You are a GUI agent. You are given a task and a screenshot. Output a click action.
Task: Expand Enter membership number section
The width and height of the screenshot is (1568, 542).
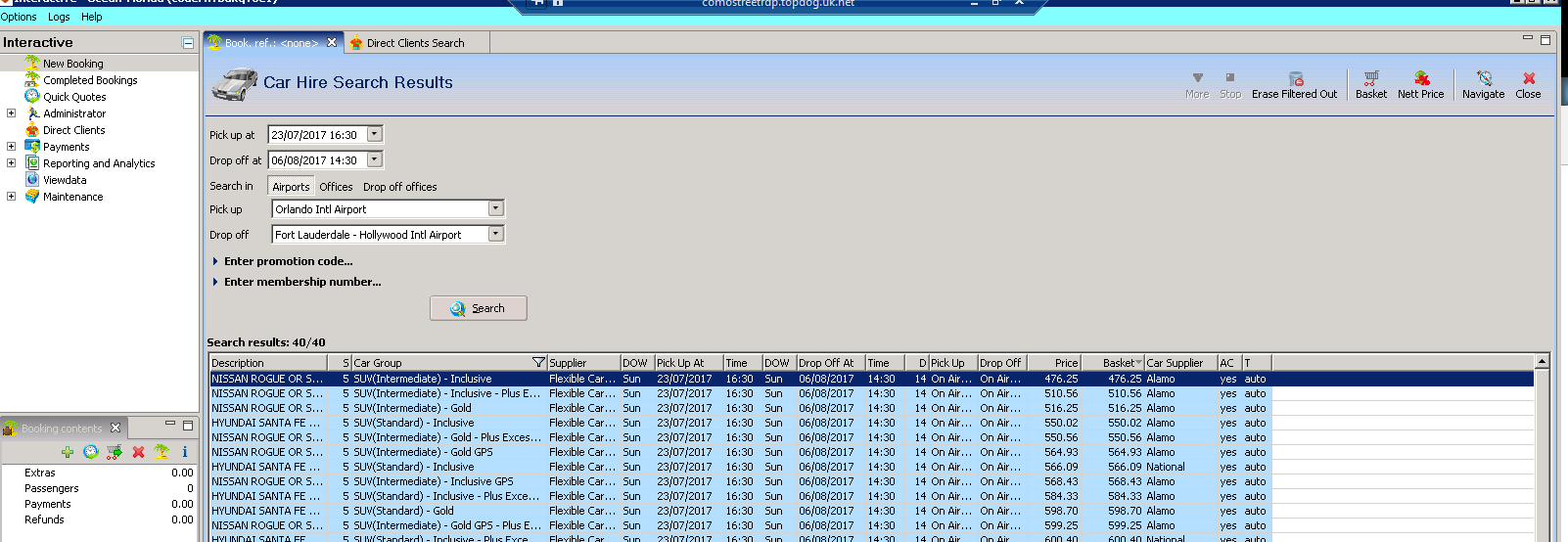coord(215,282)
